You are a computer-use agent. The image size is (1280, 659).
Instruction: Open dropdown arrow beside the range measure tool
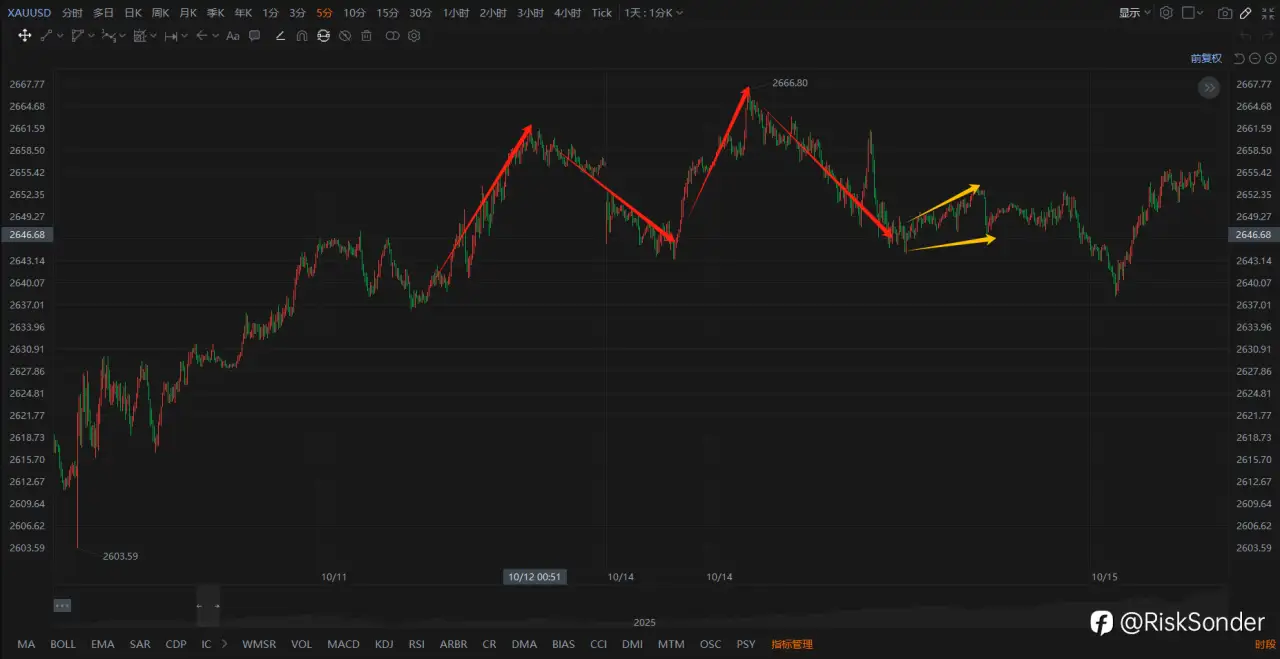pyautogui.click(x=184, y=35)
